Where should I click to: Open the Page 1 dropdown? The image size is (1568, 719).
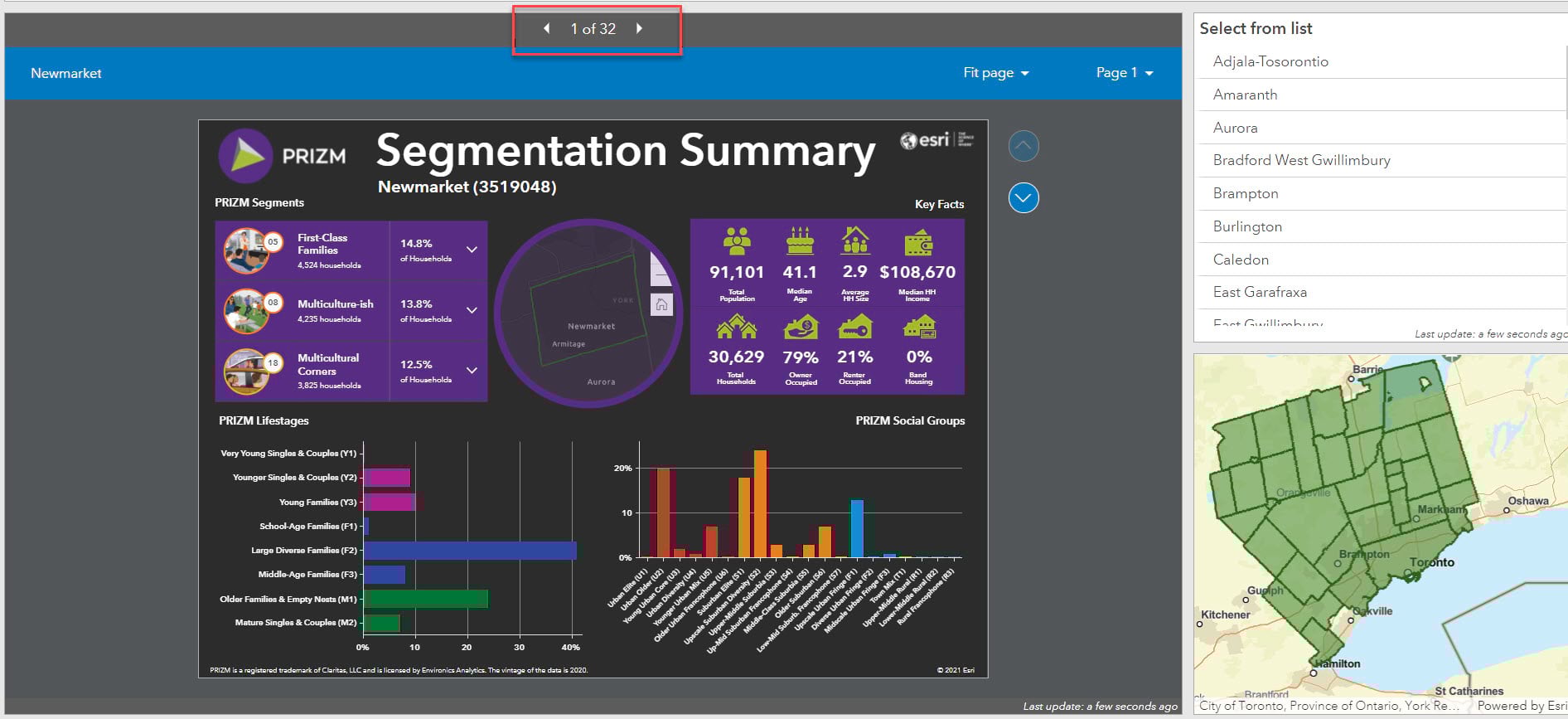(1125, 73)
